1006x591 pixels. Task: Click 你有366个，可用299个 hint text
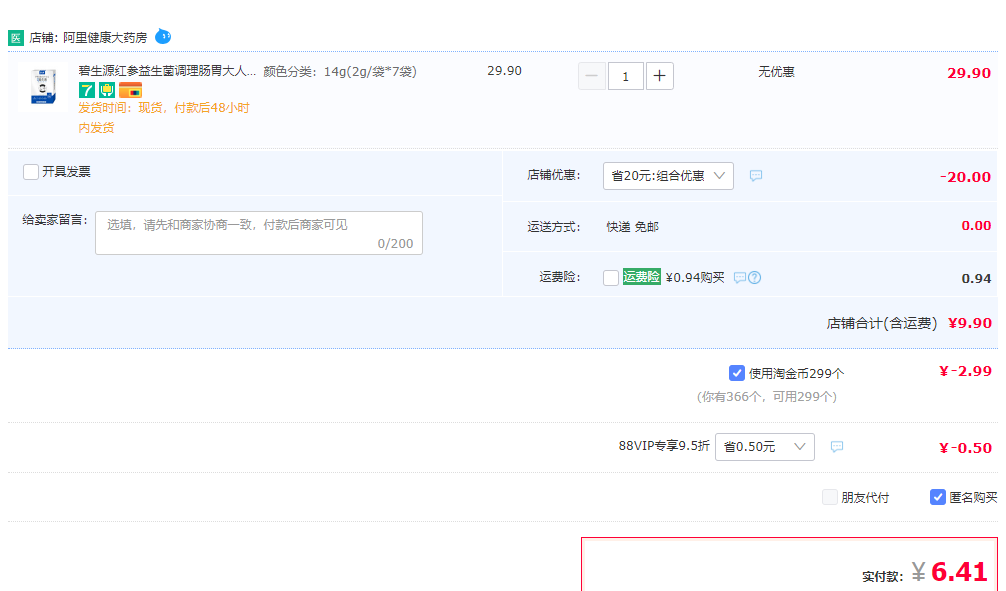[x=767, y=397]
